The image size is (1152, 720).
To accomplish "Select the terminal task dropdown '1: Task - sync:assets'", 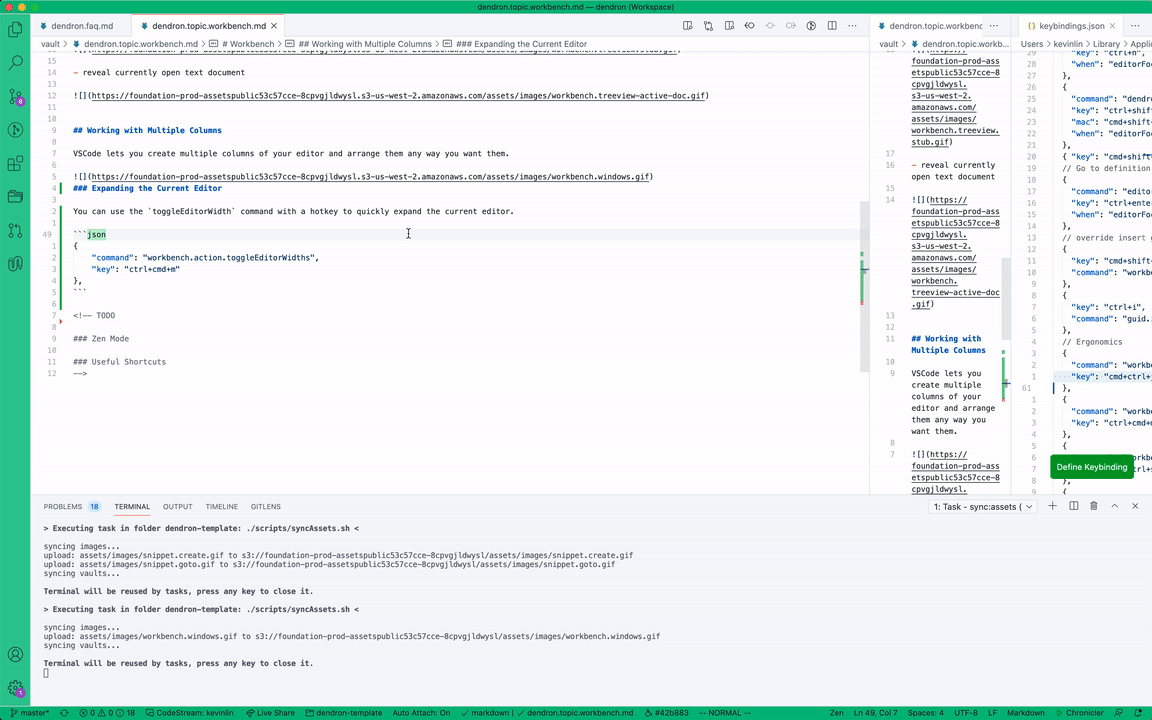I will tap(983, 506).
